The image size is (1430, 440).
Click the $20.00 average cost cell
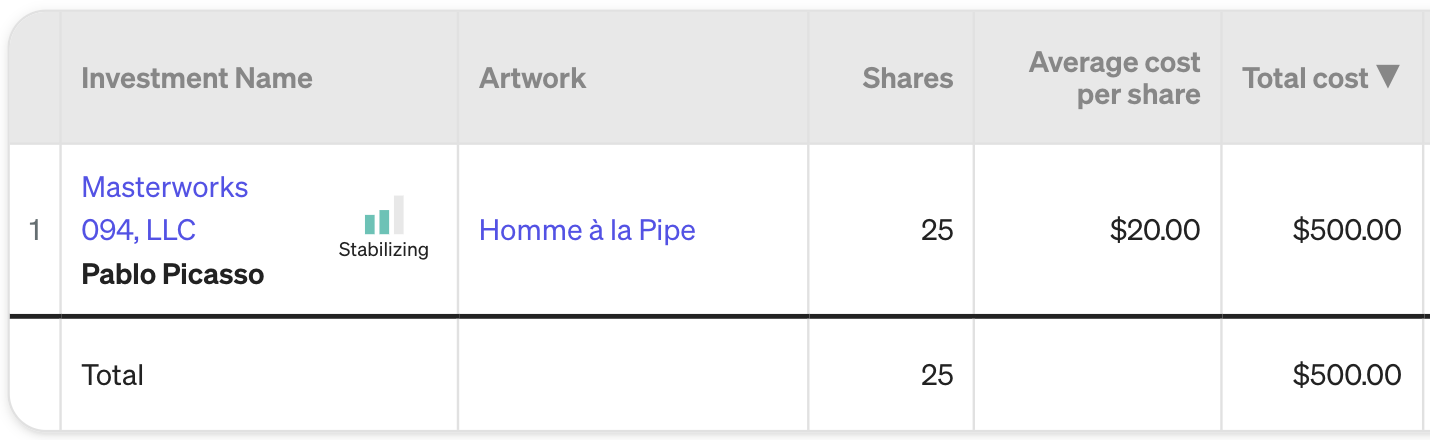(1155, 230)
